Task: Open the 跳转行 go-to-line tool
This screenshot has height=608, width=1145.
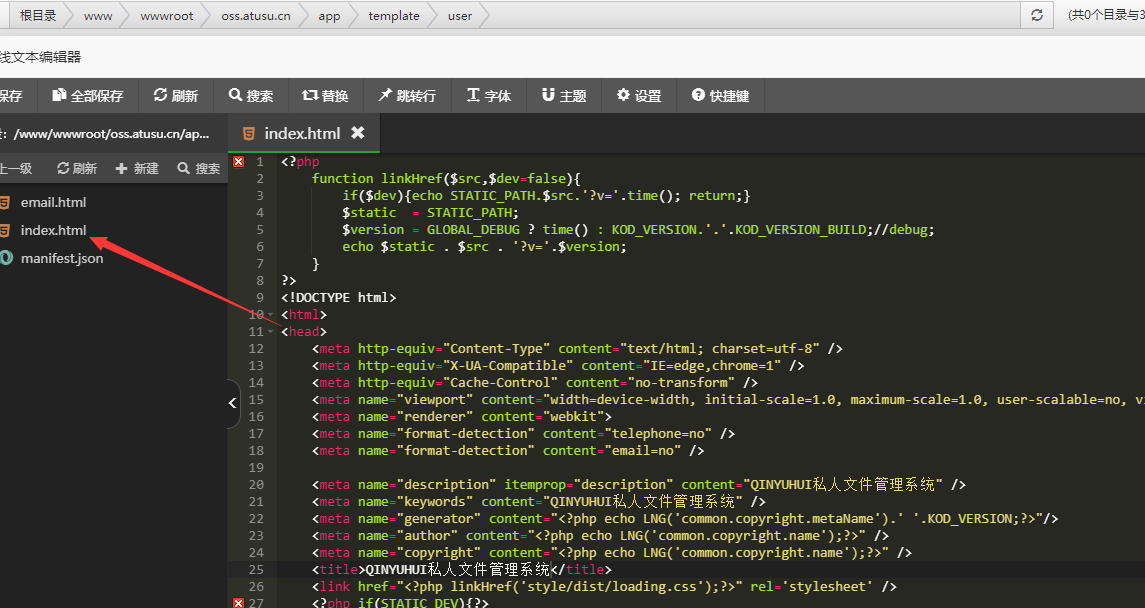Action: [x=407, y=96]
